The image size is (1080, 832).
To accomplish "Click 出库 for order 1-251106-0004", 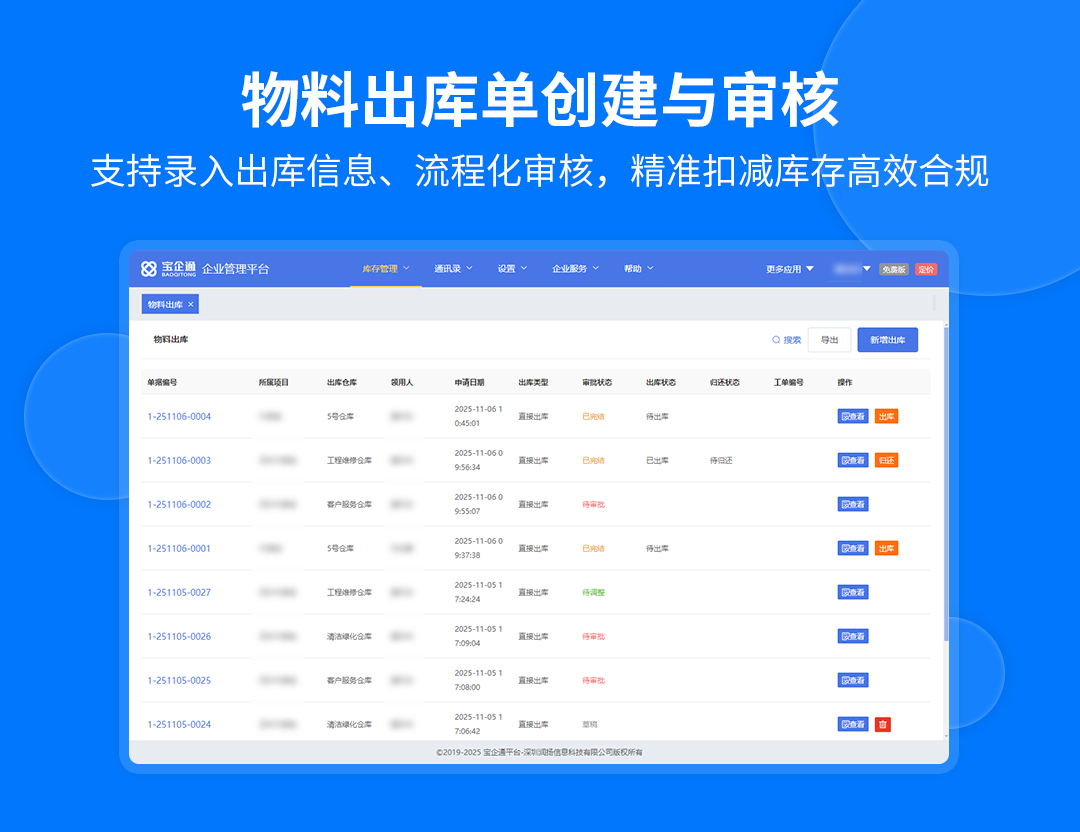I will [886, 417].
